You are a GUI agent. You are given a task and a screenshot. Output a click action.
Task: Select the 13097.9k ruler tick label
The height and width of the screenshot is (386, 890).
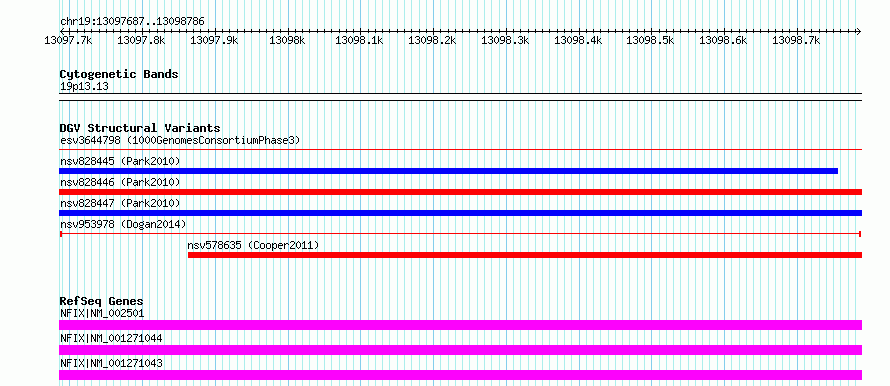[213, 40]
